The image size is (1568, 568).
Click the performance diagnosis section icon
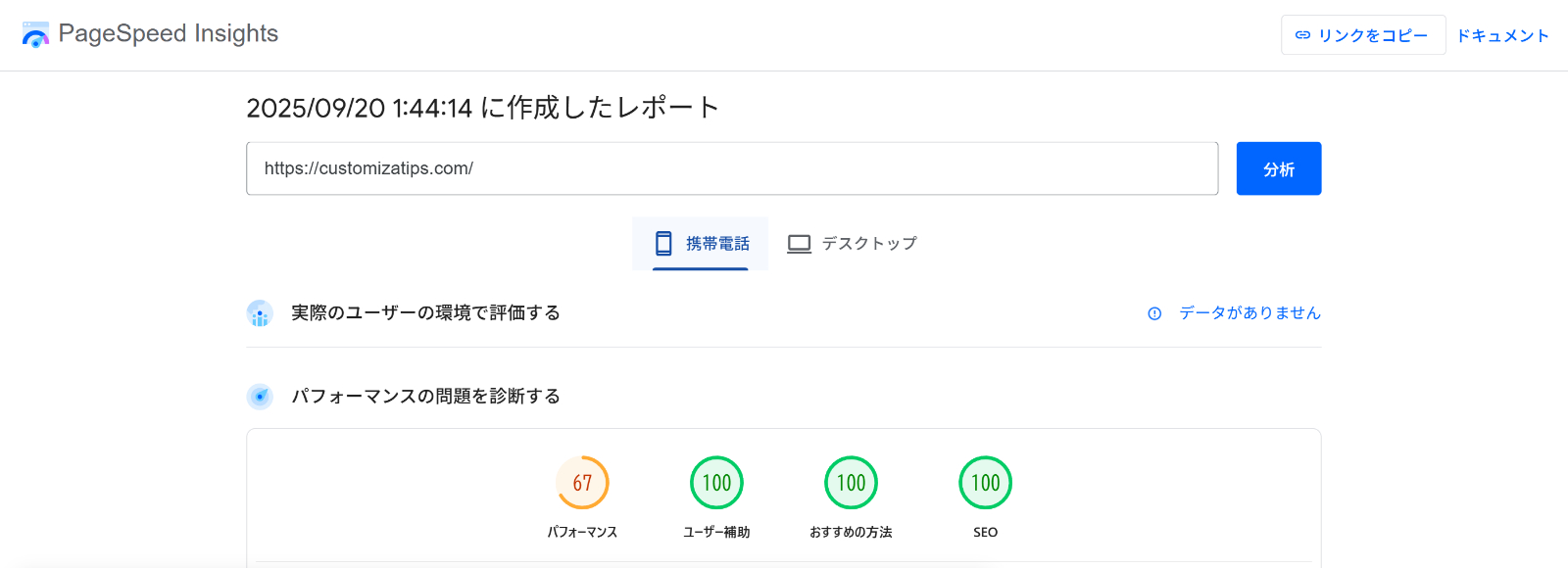(x=260, y=397)
